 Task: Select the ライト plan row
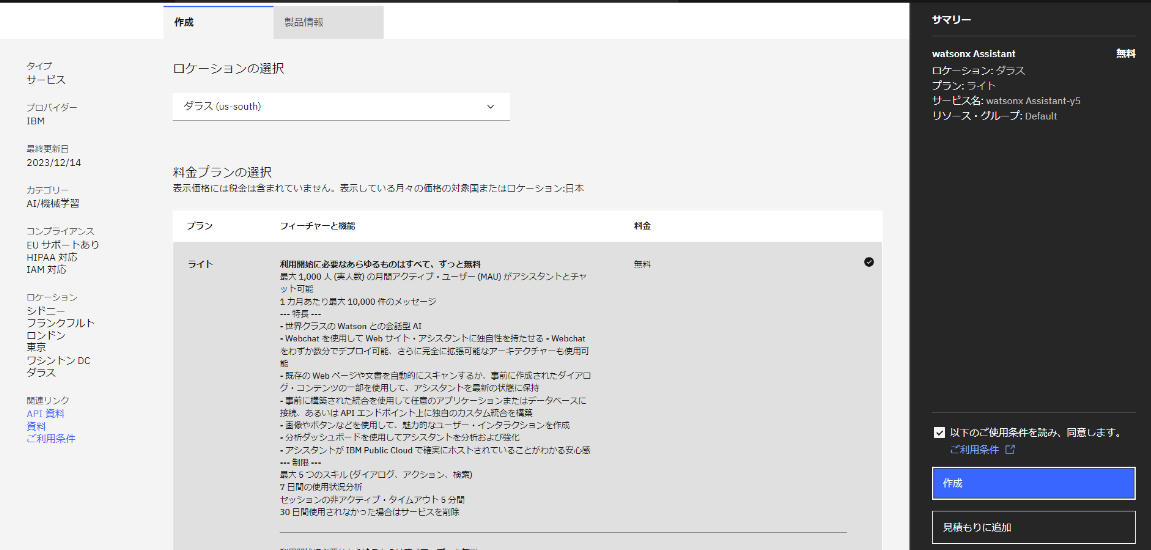527,395
